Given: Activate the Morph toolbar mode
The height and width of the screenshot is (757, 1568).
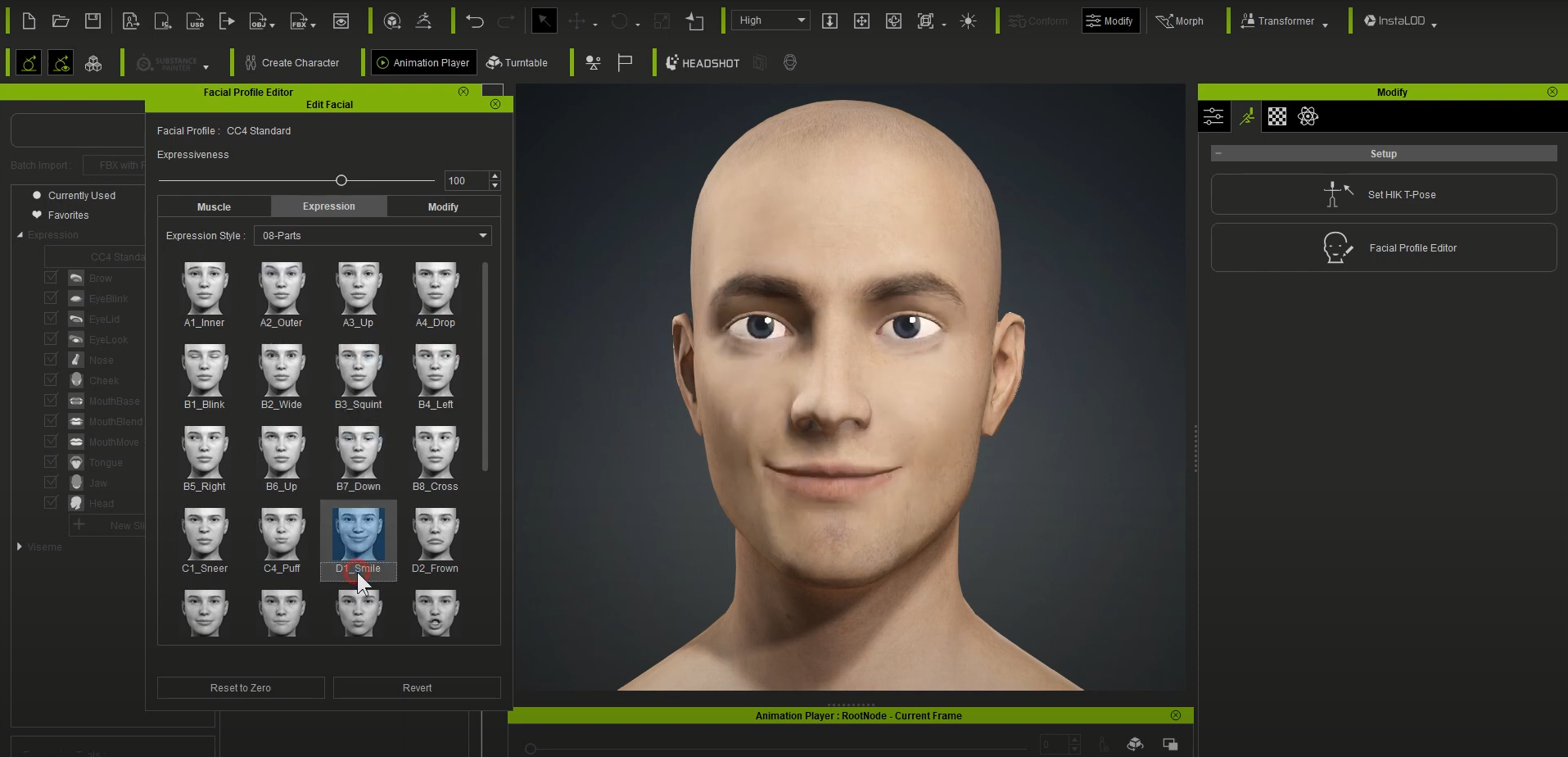Looking at the screenshot, I should point(1179,20).
